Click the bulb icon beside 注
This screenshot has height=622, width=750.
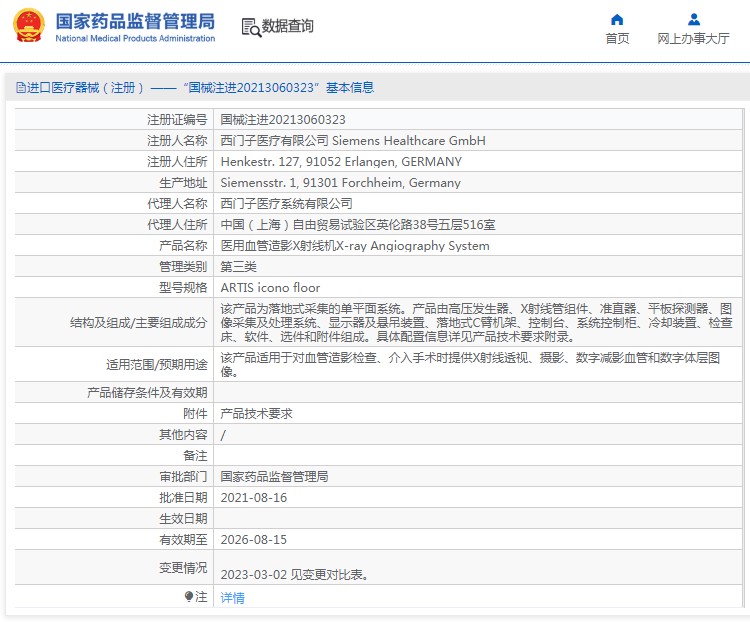tap(188, 597)
